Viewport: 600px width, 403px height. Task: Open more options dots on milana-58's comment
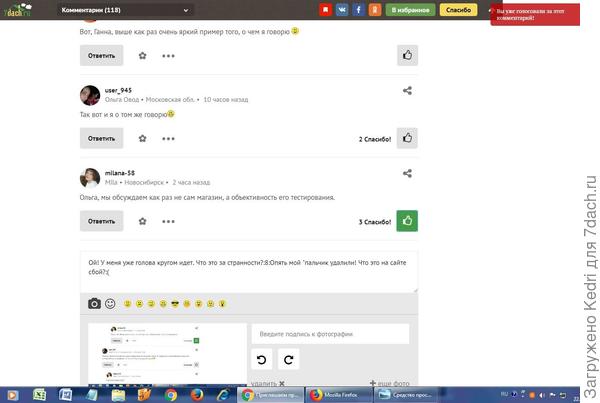pyautogui.click(x=168, y=221)
